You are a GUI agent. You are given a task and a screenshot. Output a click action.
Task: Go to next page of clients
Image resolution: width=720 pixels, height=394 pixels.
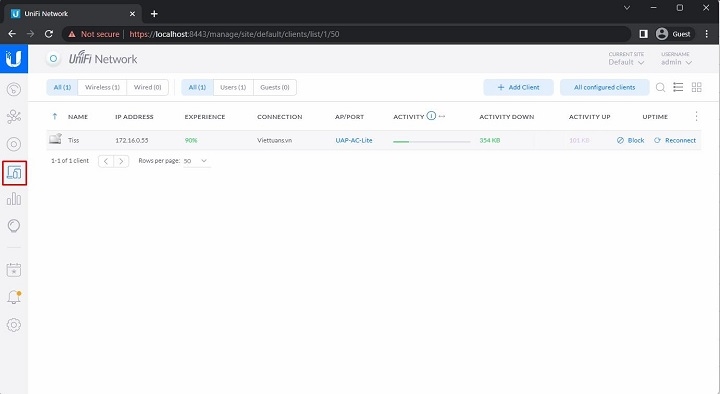click(121, 161)
